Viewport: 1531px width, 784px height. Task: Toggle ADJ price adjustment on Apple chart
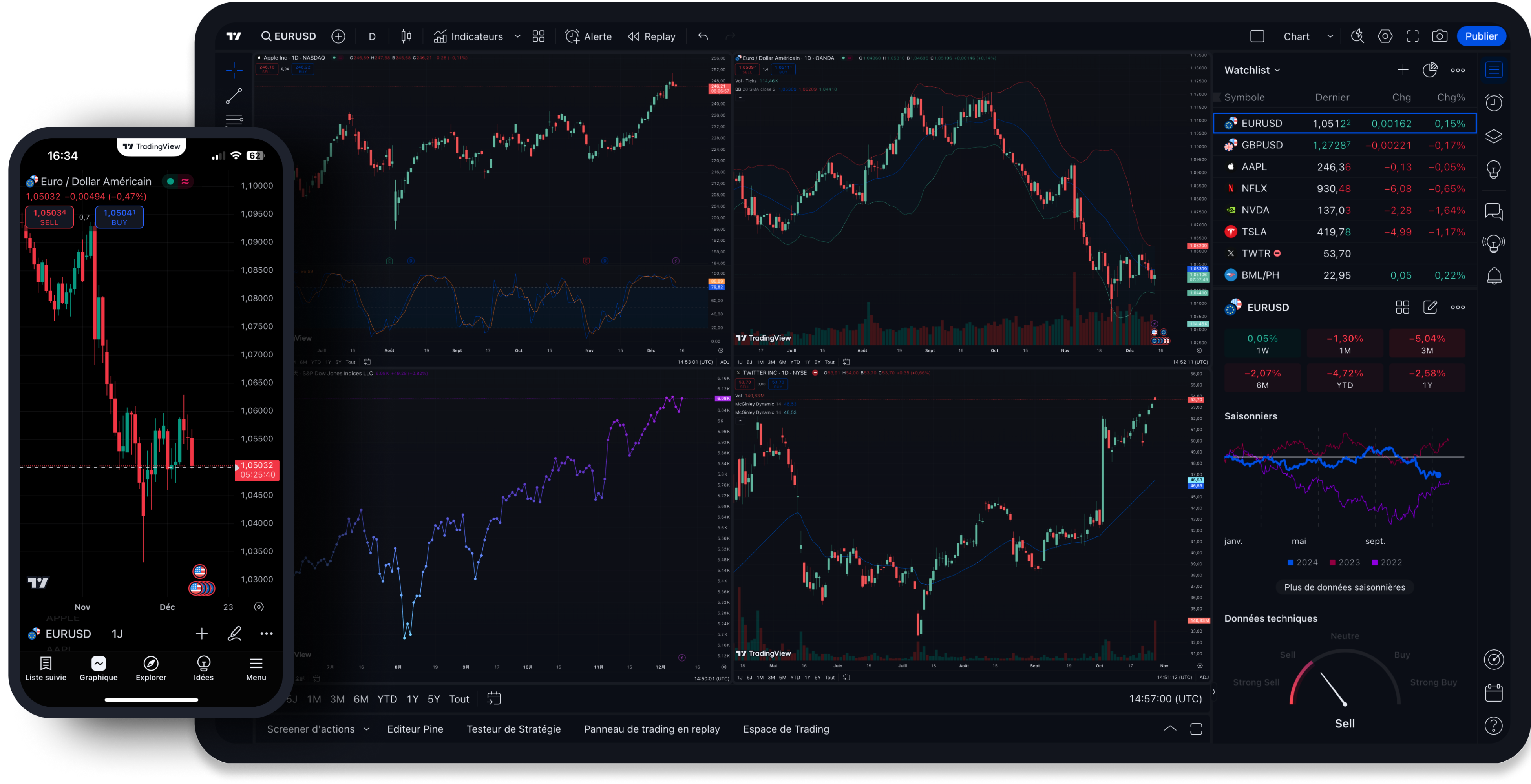click(725, 362)
